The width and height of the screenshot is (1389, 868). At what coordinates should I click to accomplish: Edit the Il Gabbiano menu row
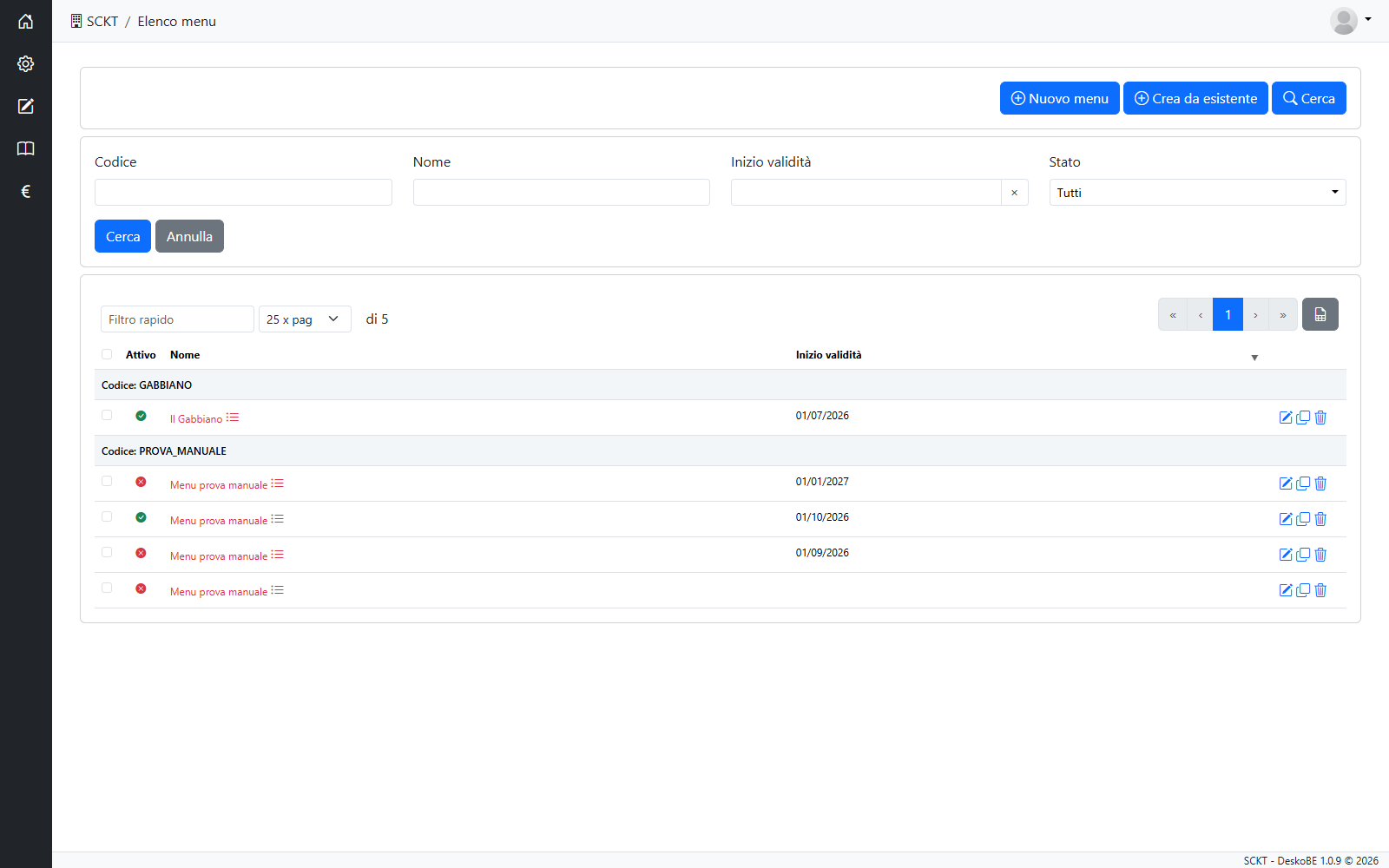(1286, 418)
